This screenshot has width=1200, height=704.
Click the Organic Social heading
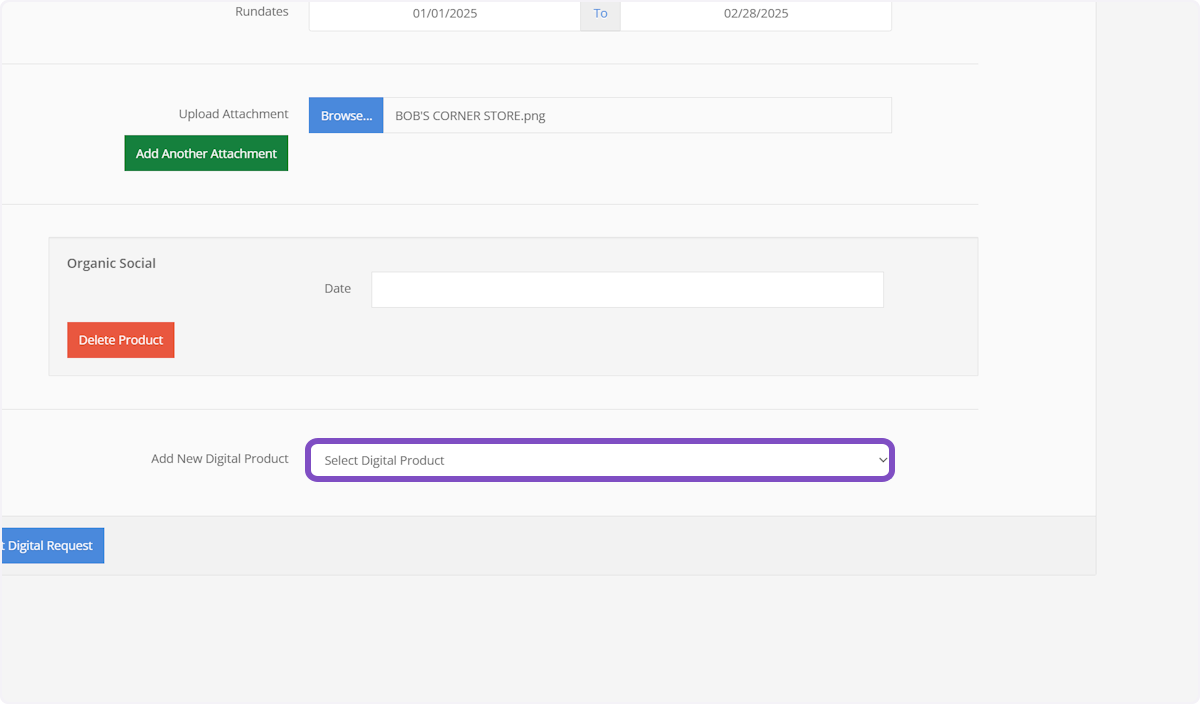tap(111, 263)
